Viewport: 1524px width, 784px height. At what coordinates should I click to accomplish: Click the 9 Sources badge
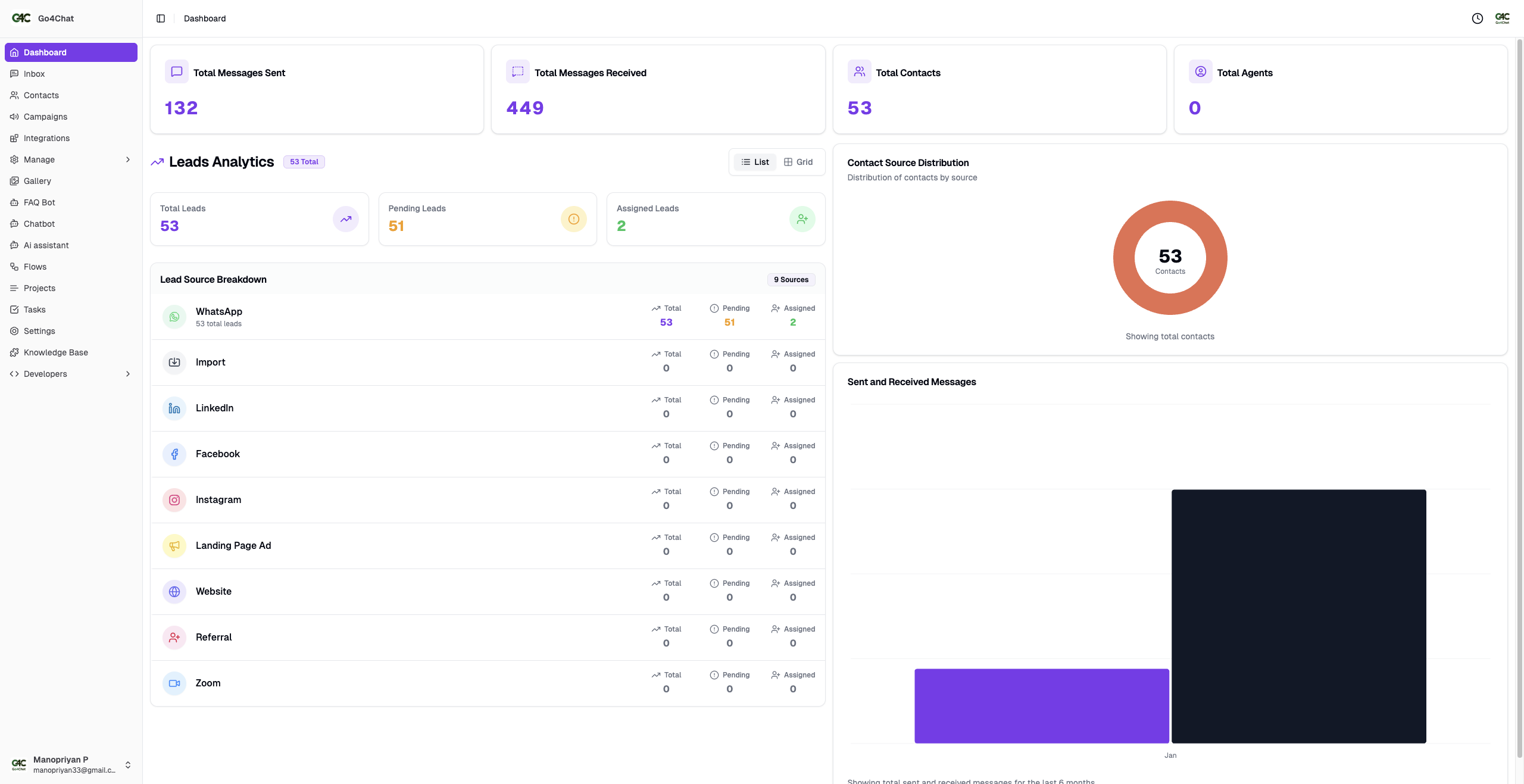pos(791,279)
